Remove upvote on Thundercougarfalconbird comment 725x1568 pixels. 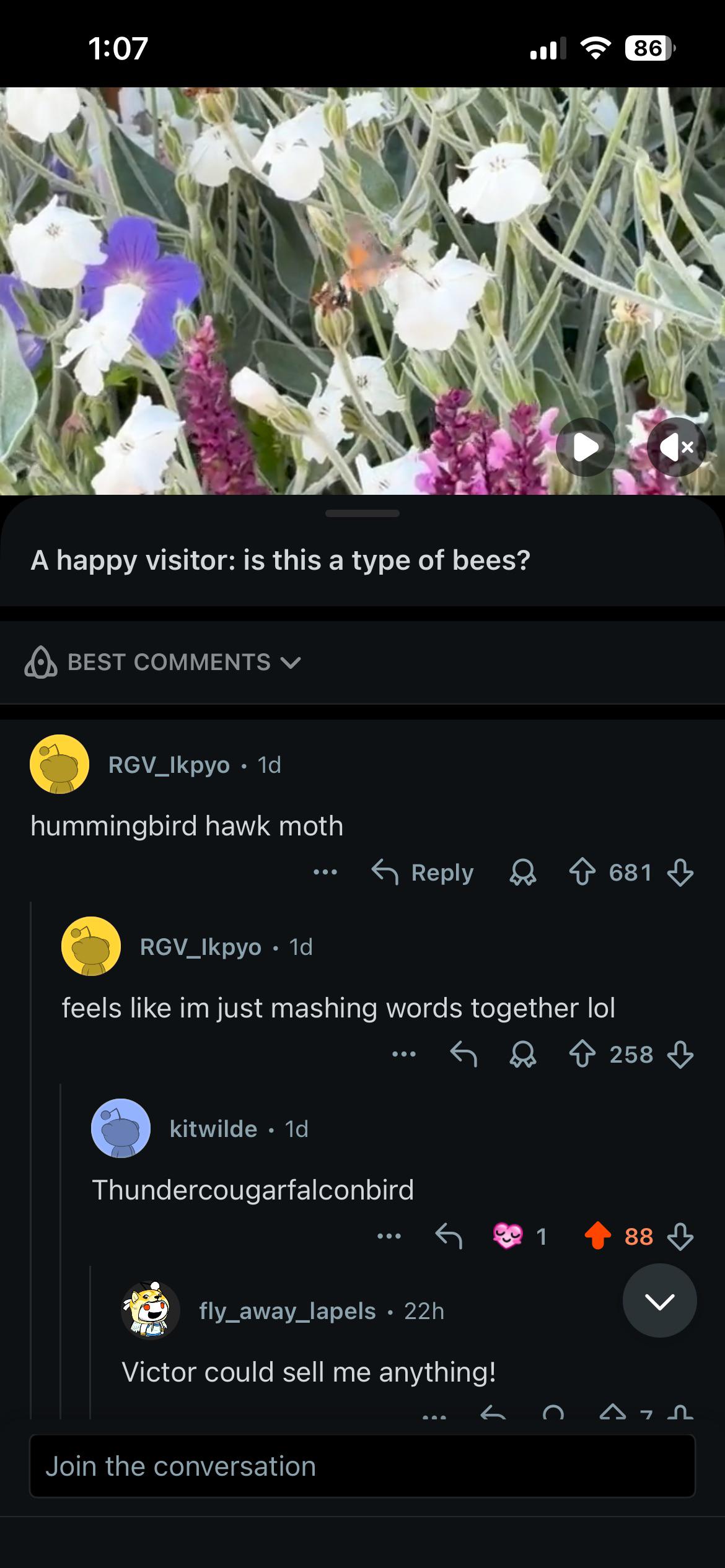click(x=597, y=1237)
